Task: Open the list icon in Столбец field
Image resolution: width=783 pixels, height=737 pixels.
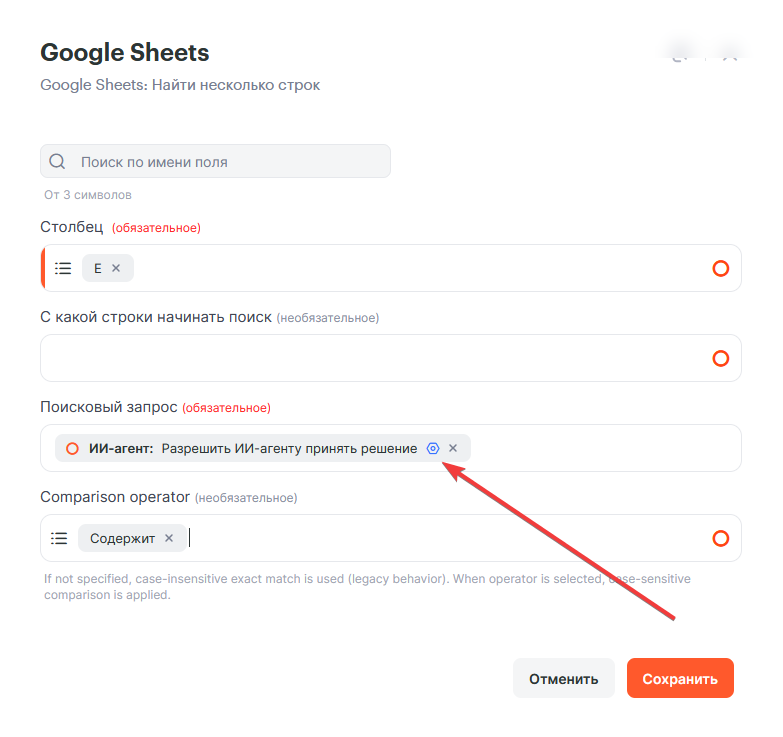Action: 63,268
